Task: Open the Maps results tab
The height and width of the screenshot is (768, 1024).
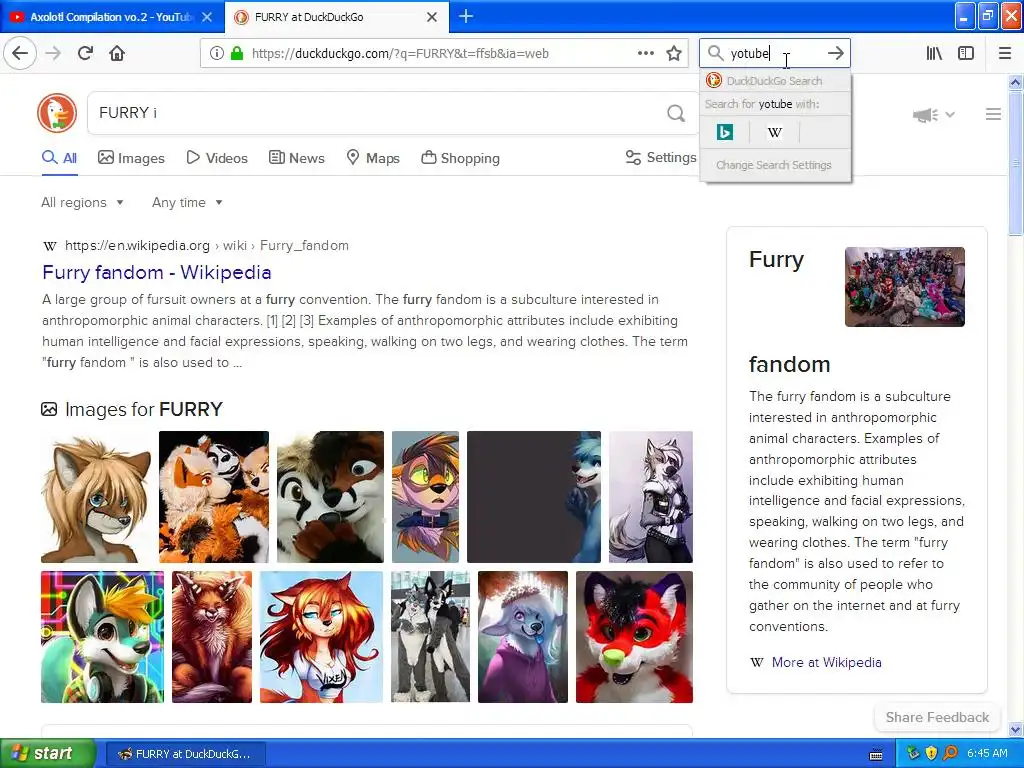Action: pos(373,158)
